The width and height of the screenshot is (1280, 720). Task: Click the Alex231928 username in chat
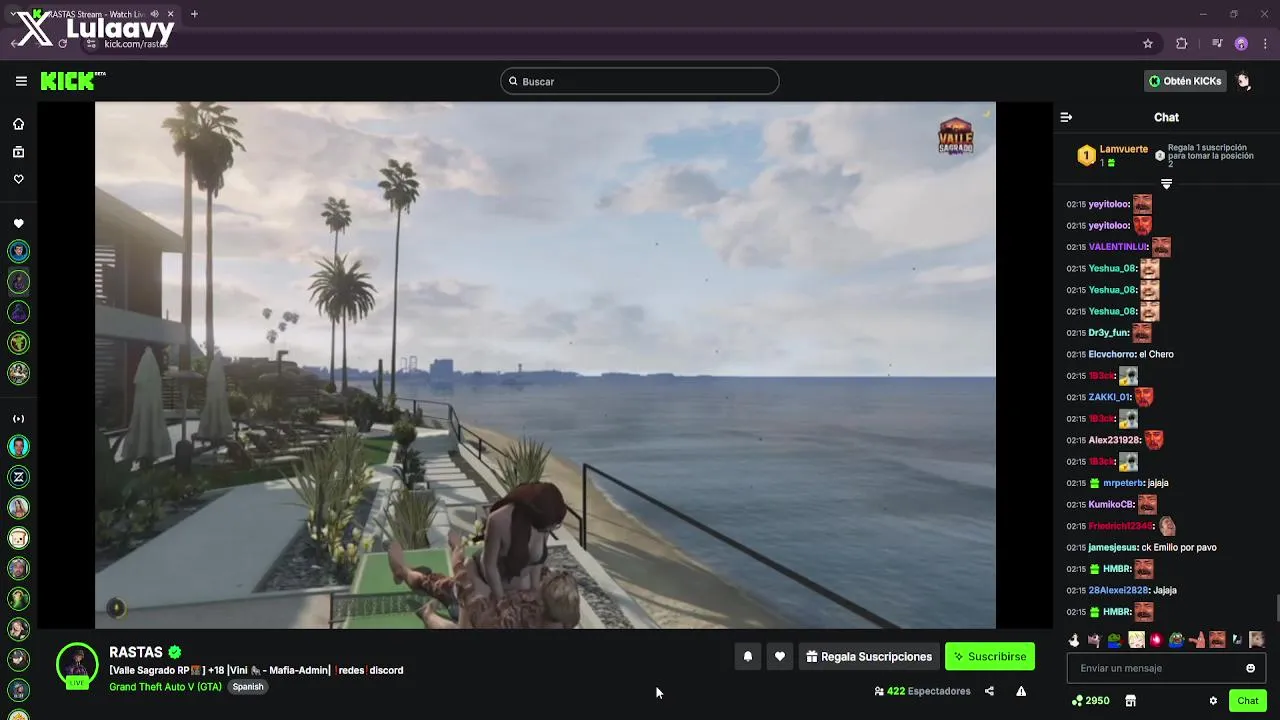1114,440
